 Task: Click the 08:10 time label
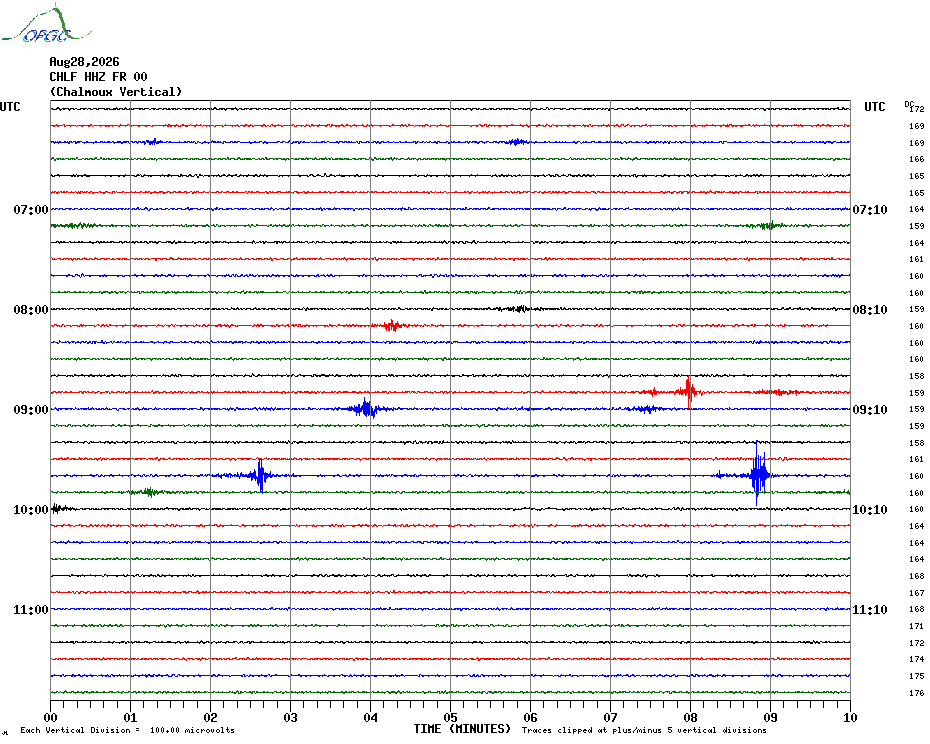point(870,310)
